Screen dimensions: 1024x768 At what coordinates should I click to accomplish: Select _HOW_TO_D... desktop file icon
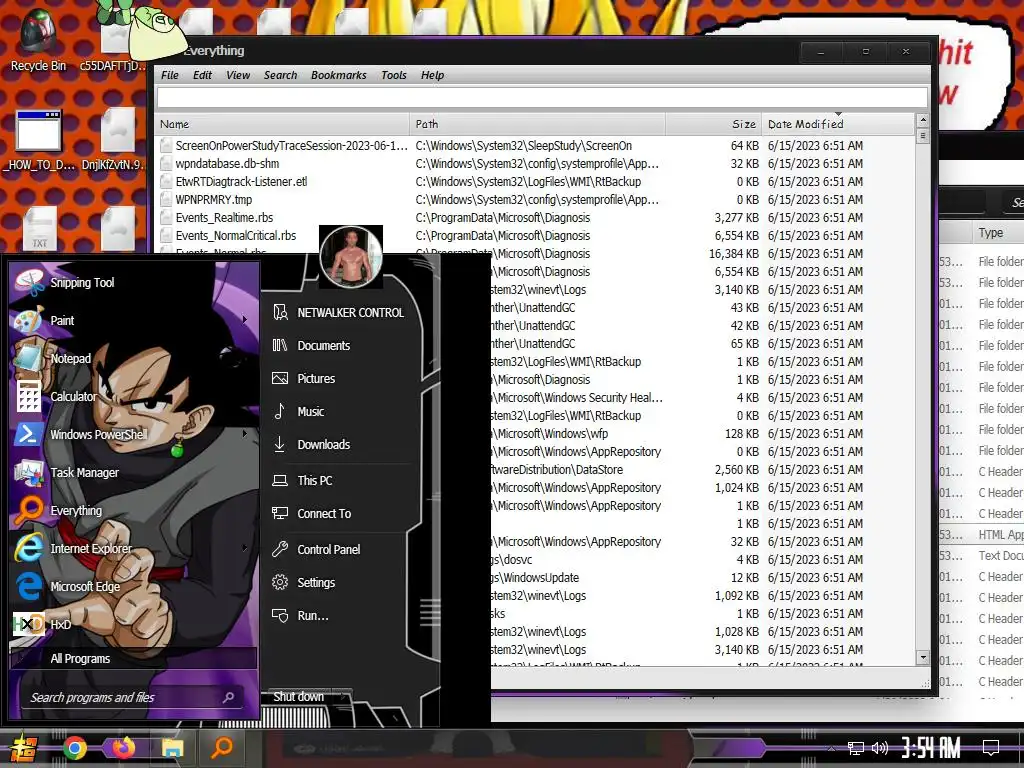[39, 140]
